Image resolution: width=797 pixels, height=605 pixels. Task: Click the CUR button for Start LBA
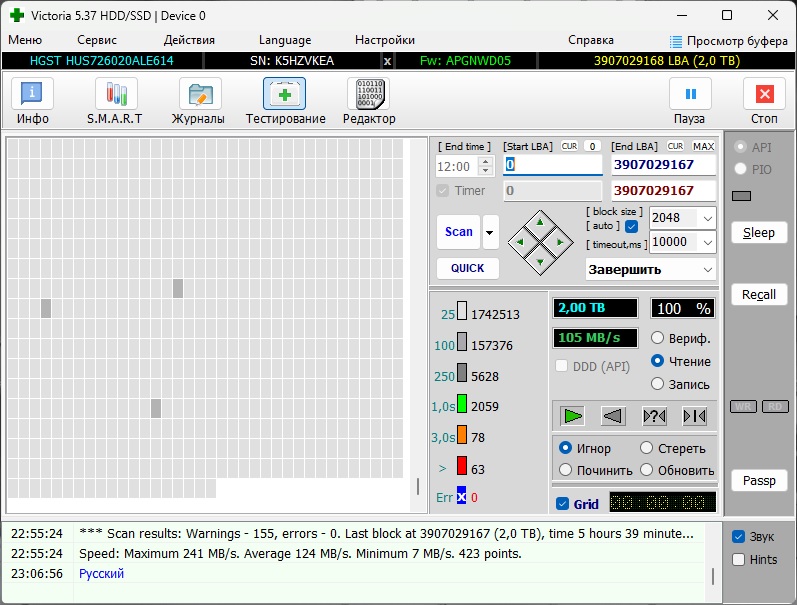(569, 146)
